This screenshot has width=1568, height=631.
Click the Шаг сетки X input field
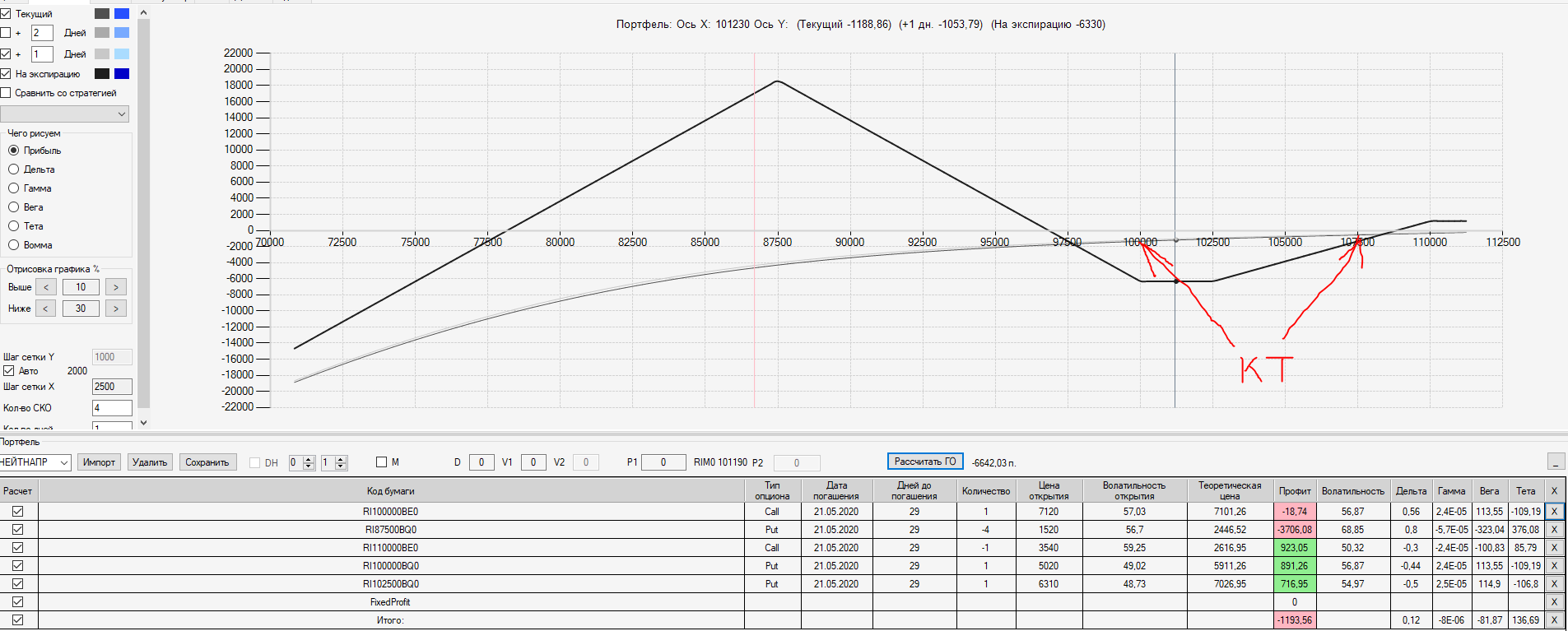coord(112,387)
